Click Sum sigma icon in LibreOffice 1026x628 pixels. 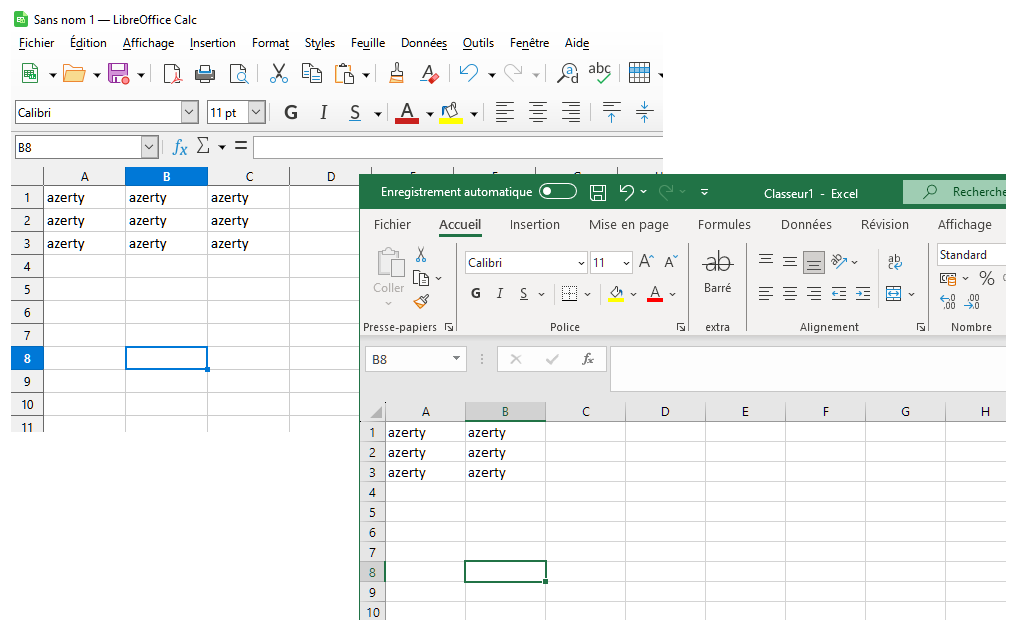pos(203,146)
